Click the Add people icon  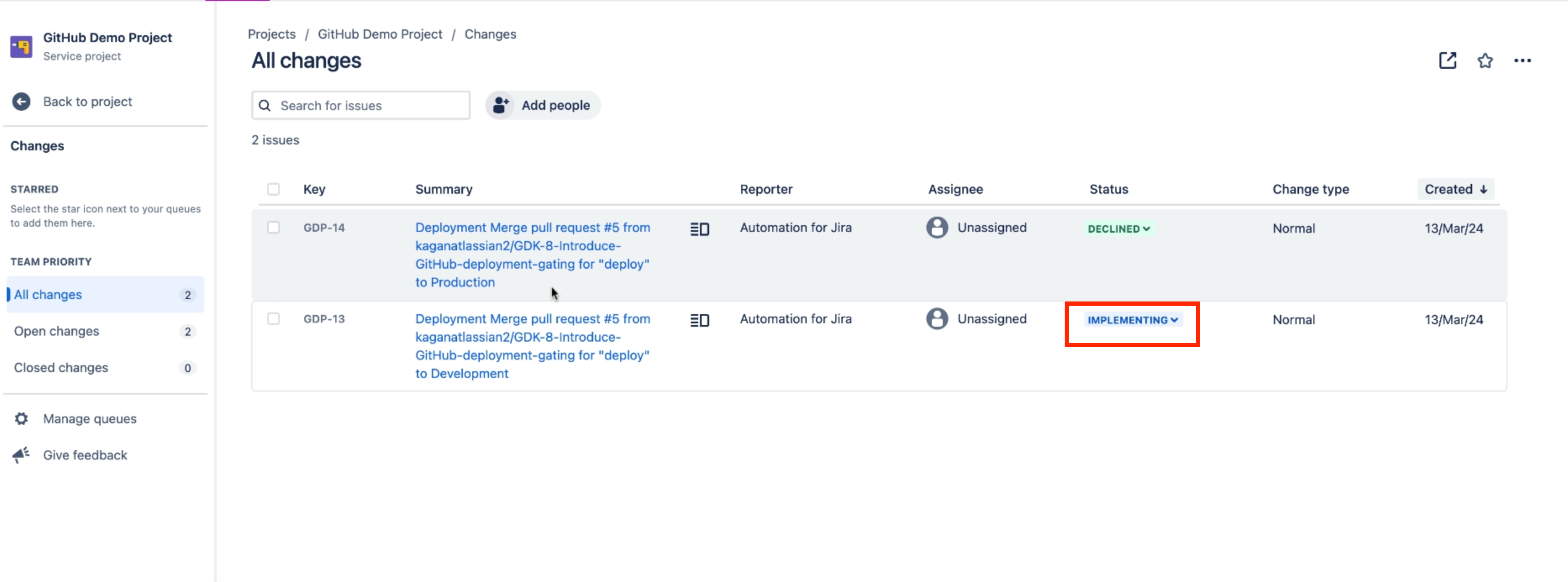click(x=500, y=105)
